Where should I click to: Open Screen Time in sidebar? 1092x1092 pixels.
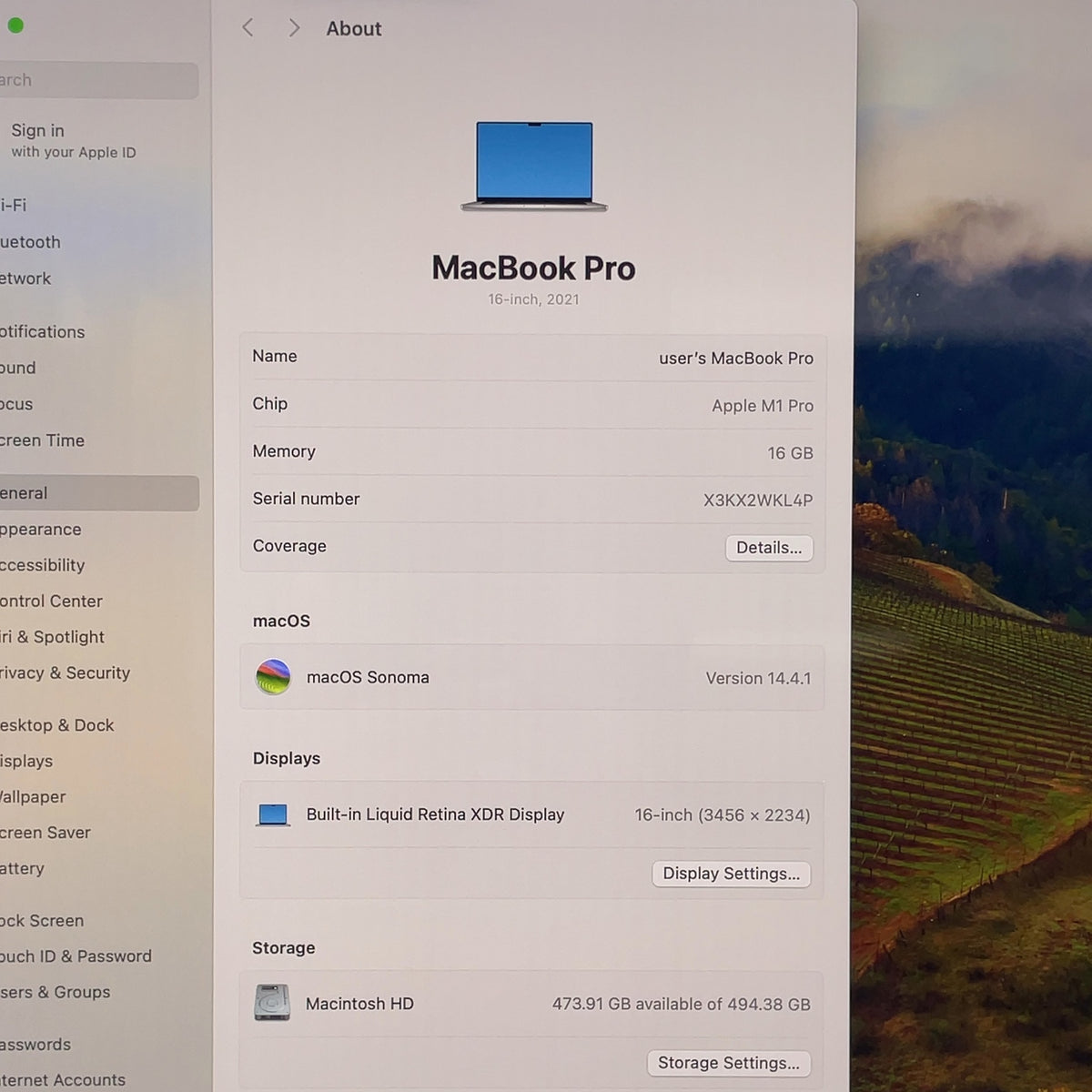click(98, 440)
